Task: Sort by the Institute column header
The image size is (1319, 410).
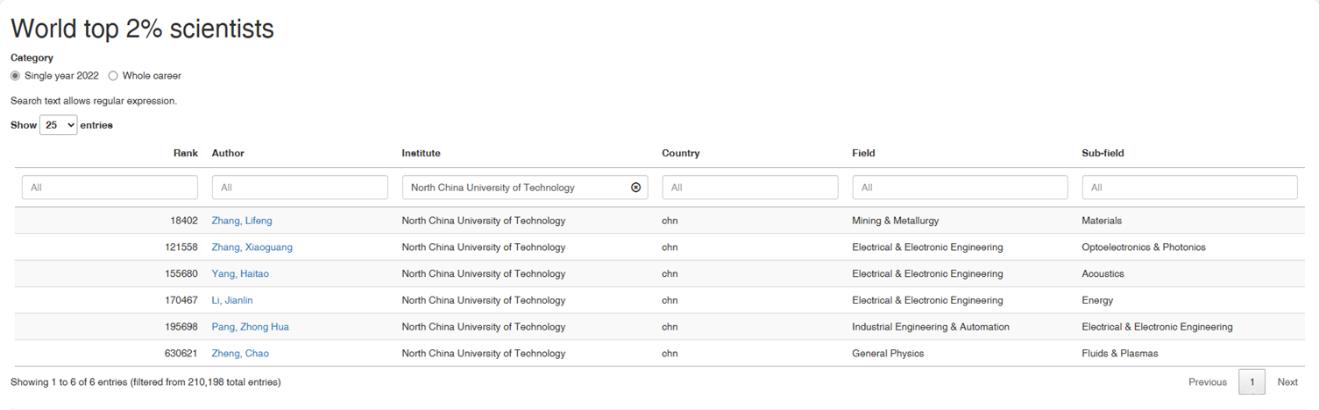Action: [x=421, y=153]
